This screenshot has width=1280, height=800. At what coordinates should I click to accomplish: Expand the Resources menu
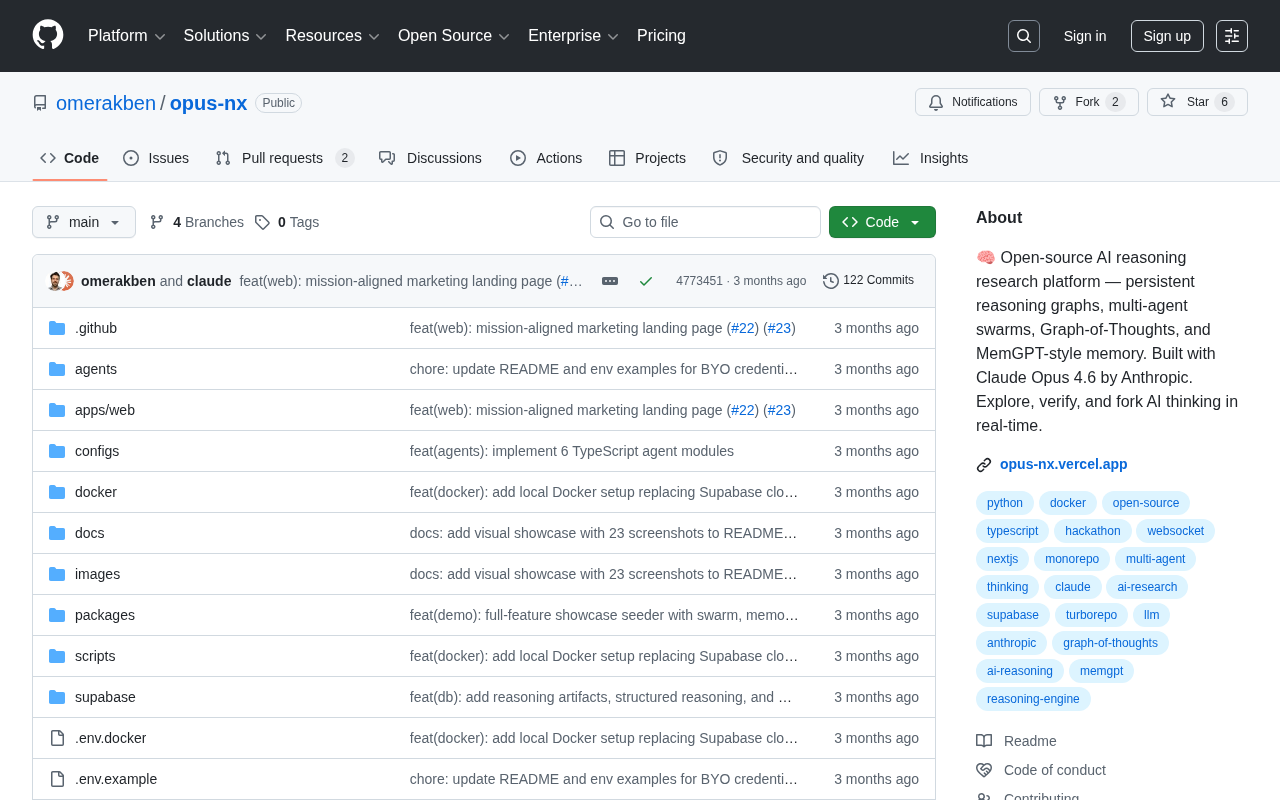click(x=333, y=36)
